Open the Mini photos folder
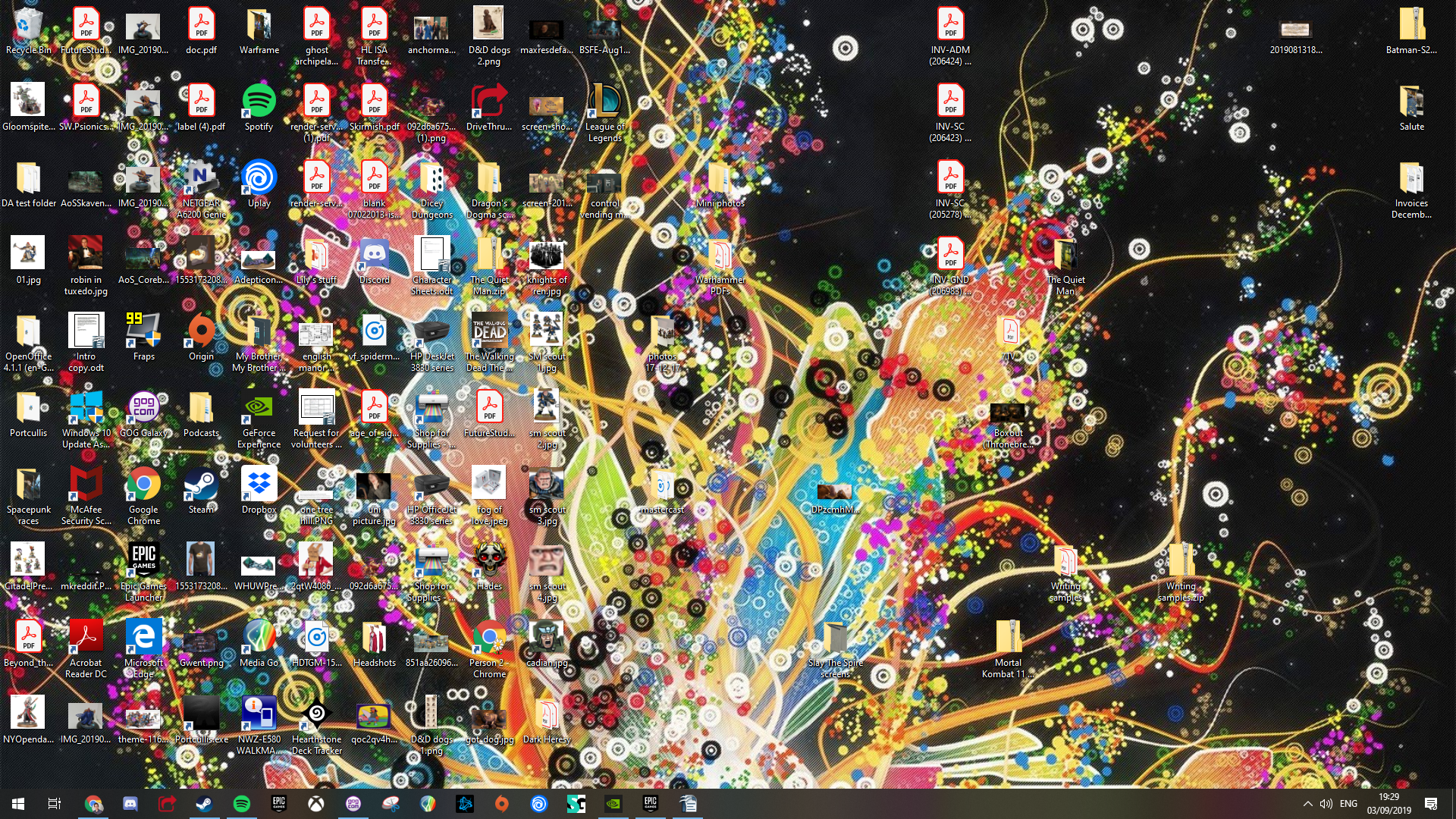 point(720,184)
